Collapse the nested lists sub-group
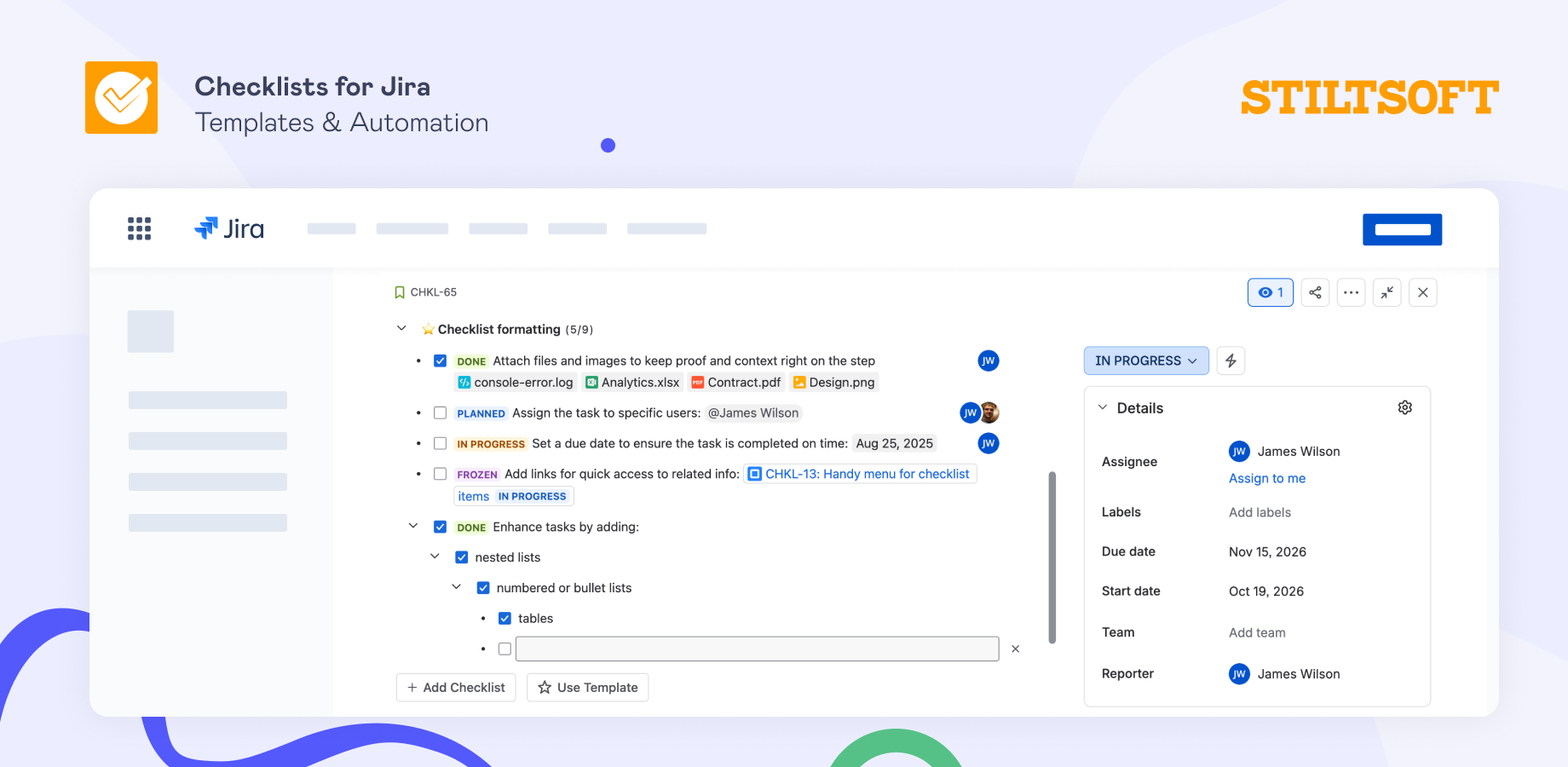 [x=435, y=557]
